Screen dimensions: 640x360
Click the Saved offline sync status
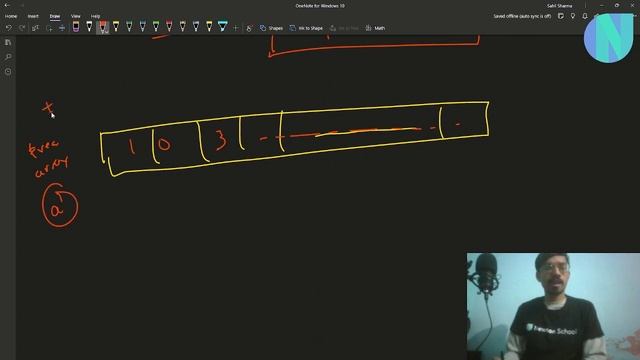[x=522, y=16]
